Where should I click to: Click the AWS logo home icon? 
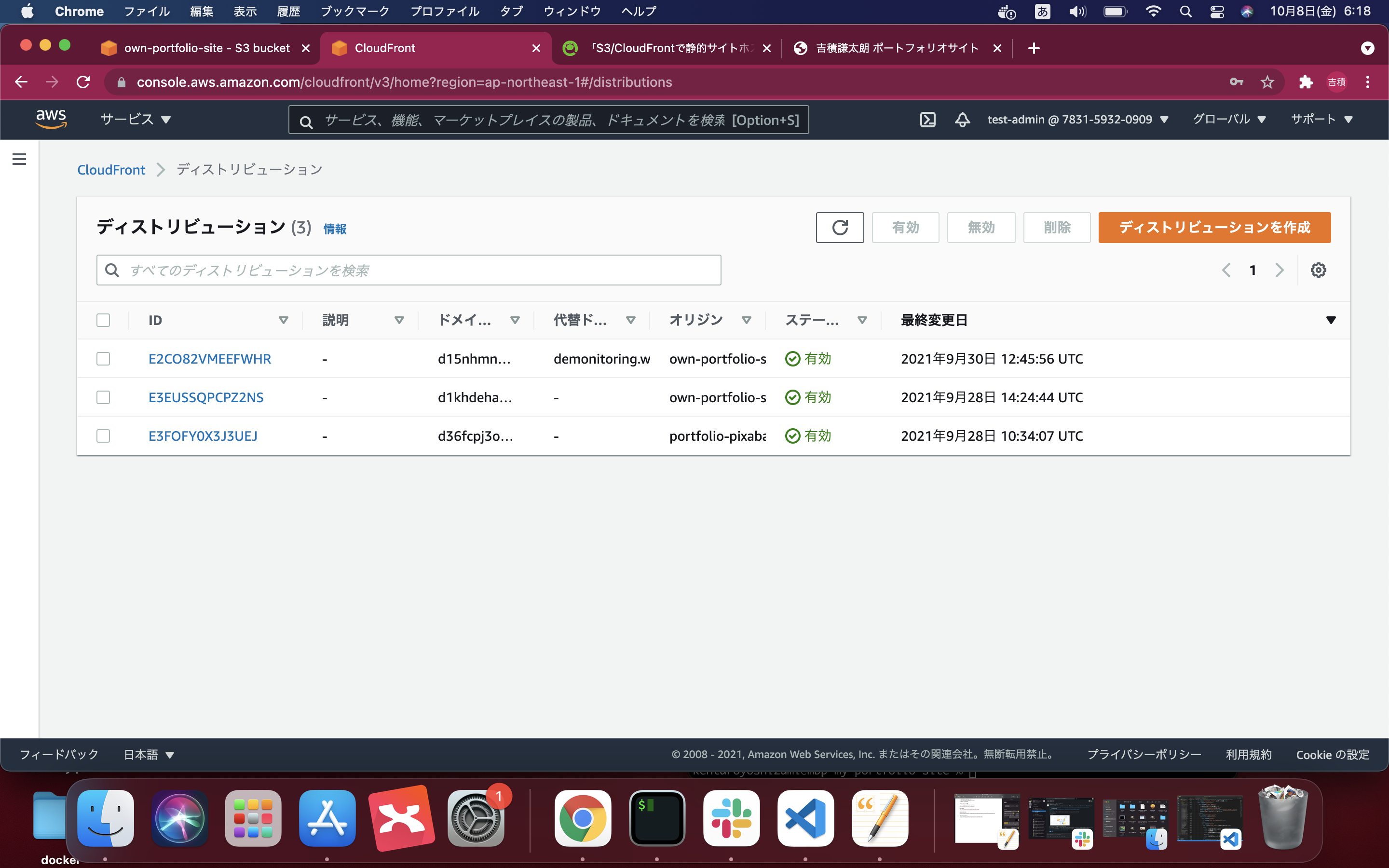pos(51,119)
